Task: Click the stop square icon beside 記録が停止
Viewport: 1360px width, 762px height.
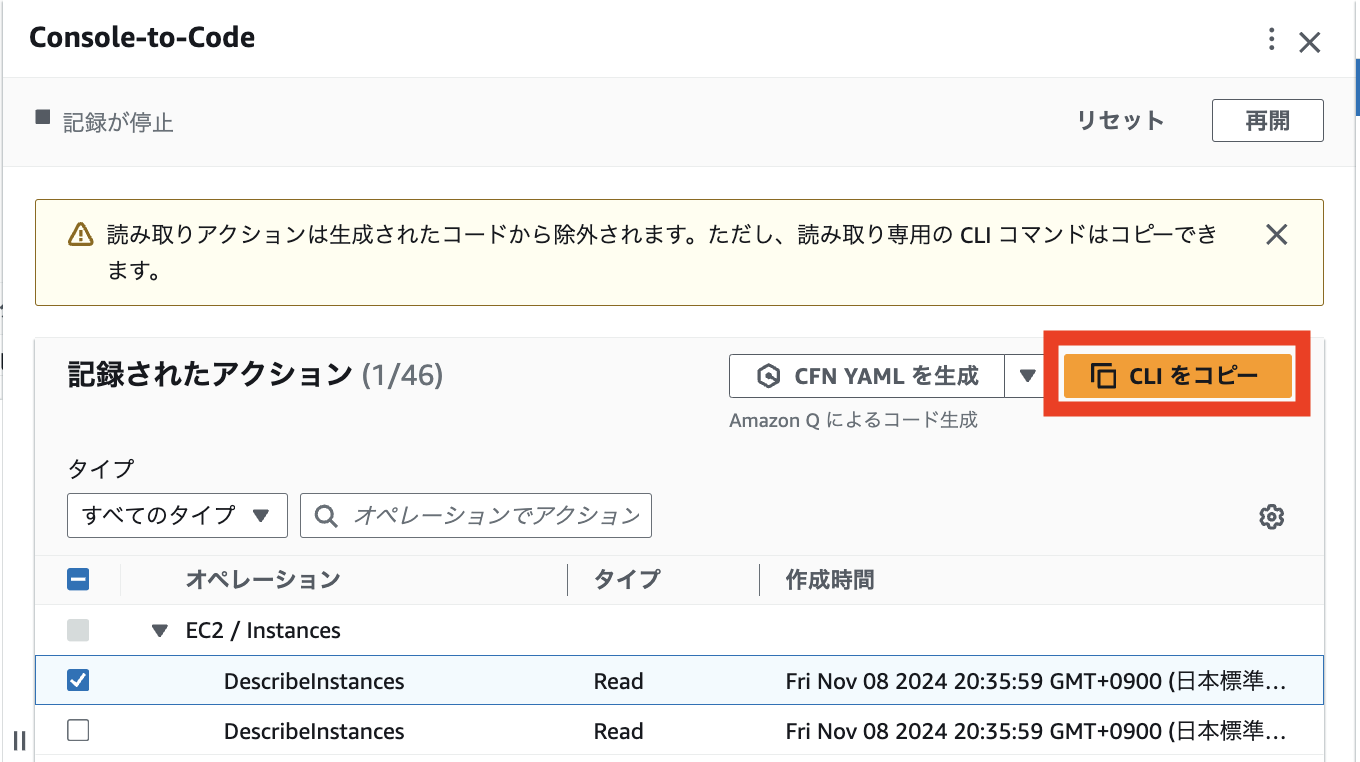Action: [x=42, y=117]
